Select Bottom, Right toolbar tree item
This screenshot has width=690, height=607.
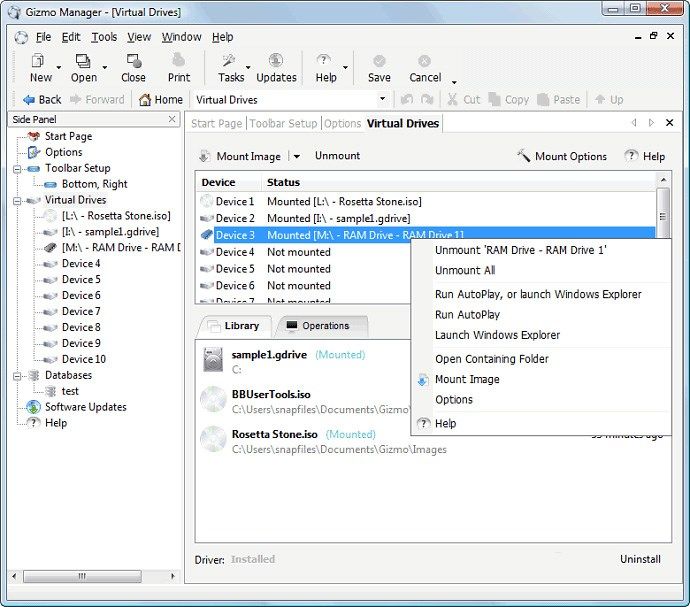pos(94,184)
